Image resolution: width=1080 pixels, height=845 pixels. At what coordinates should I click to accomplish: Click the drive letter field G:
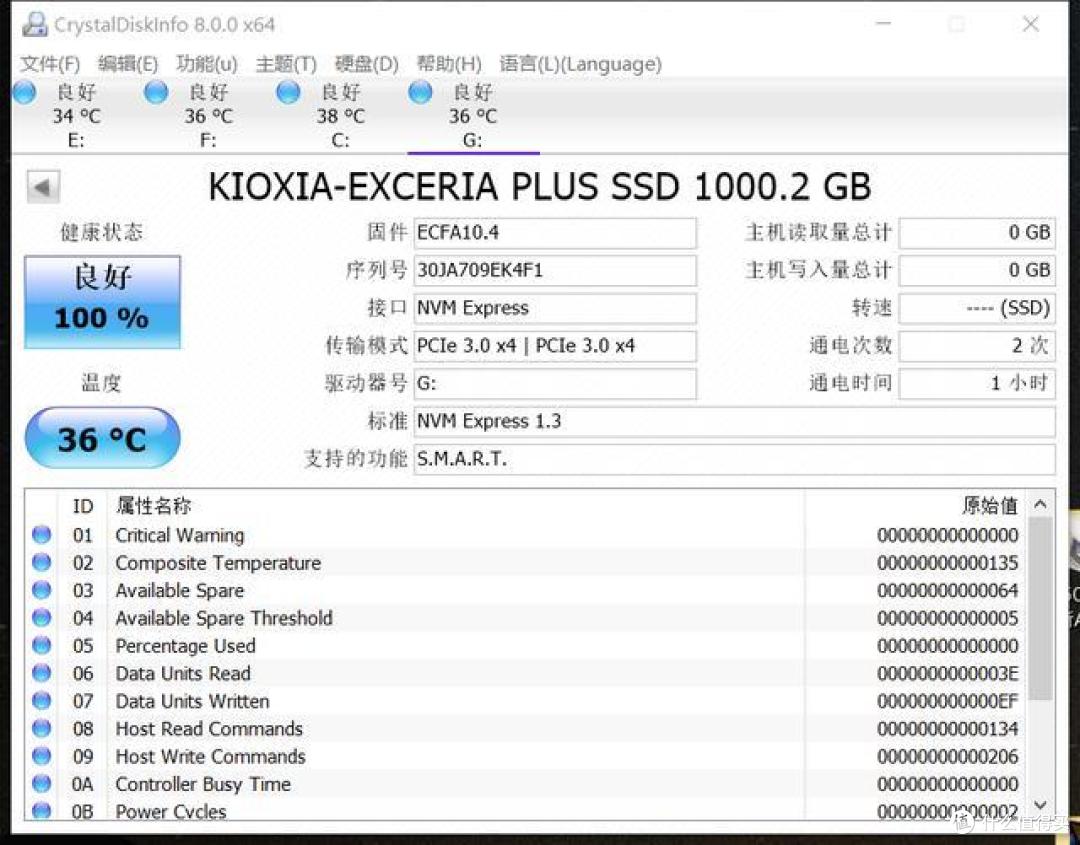(555, 384)
